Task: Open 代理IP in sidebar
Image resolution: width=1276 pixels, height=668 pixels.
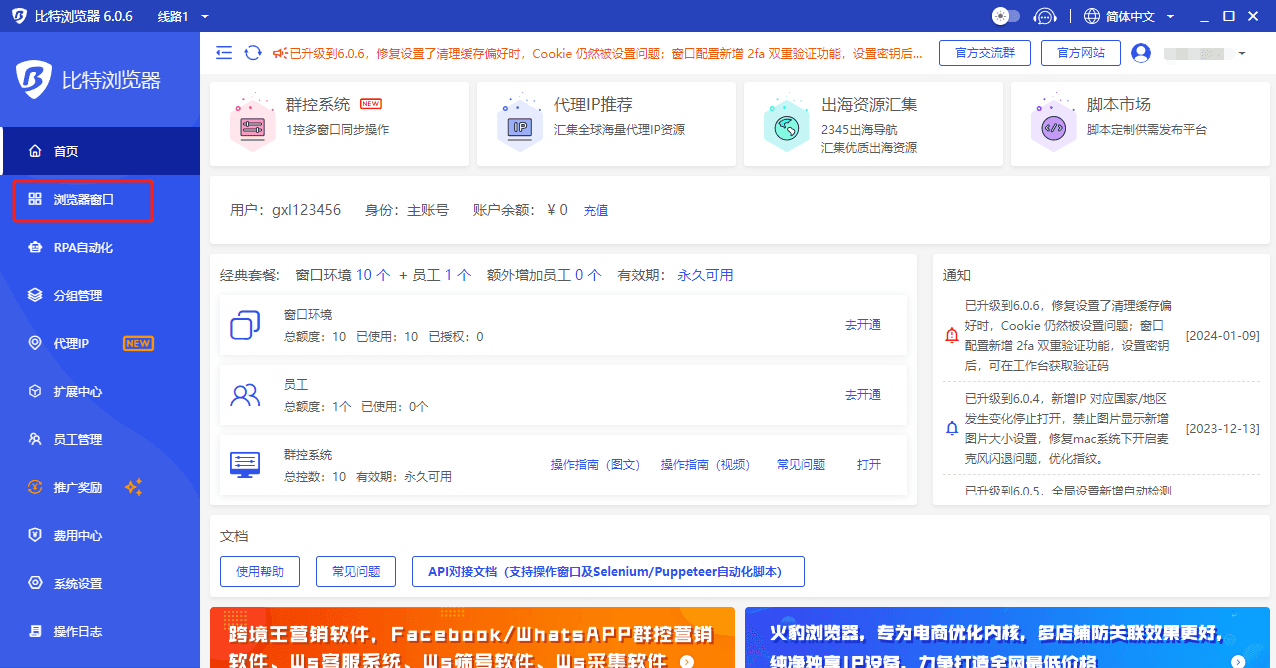Action: click(100, 343)
